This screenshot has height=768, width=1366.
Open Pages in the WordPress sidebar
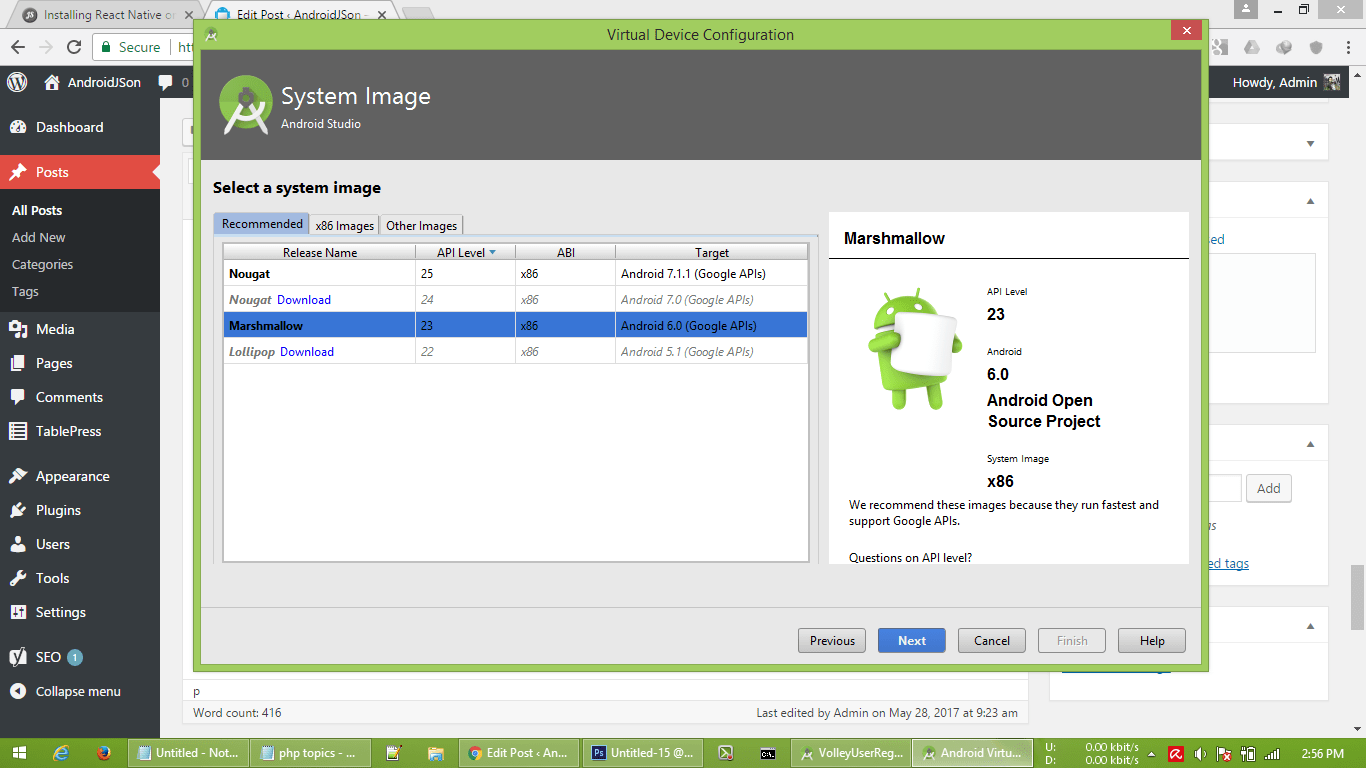tap(54, 363)
